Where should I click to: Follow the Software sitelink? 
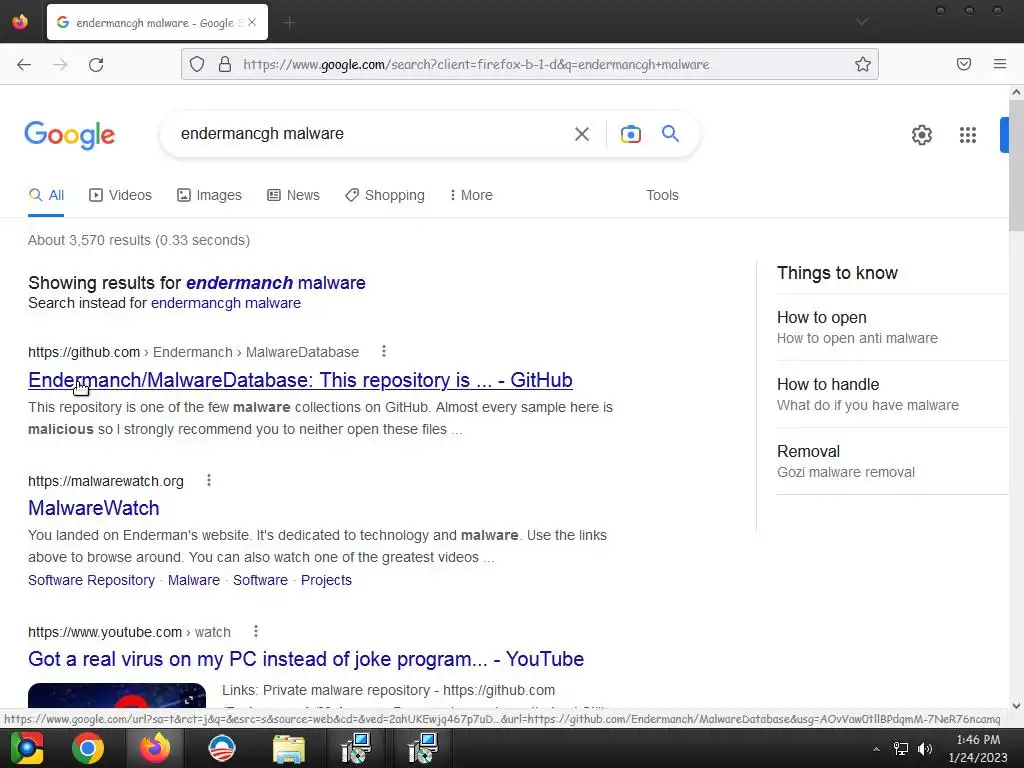261,580
